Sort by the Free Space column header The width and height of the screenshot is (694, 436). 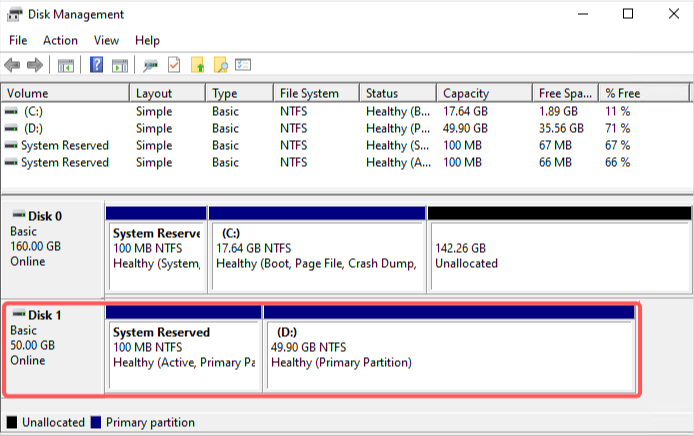566,93
